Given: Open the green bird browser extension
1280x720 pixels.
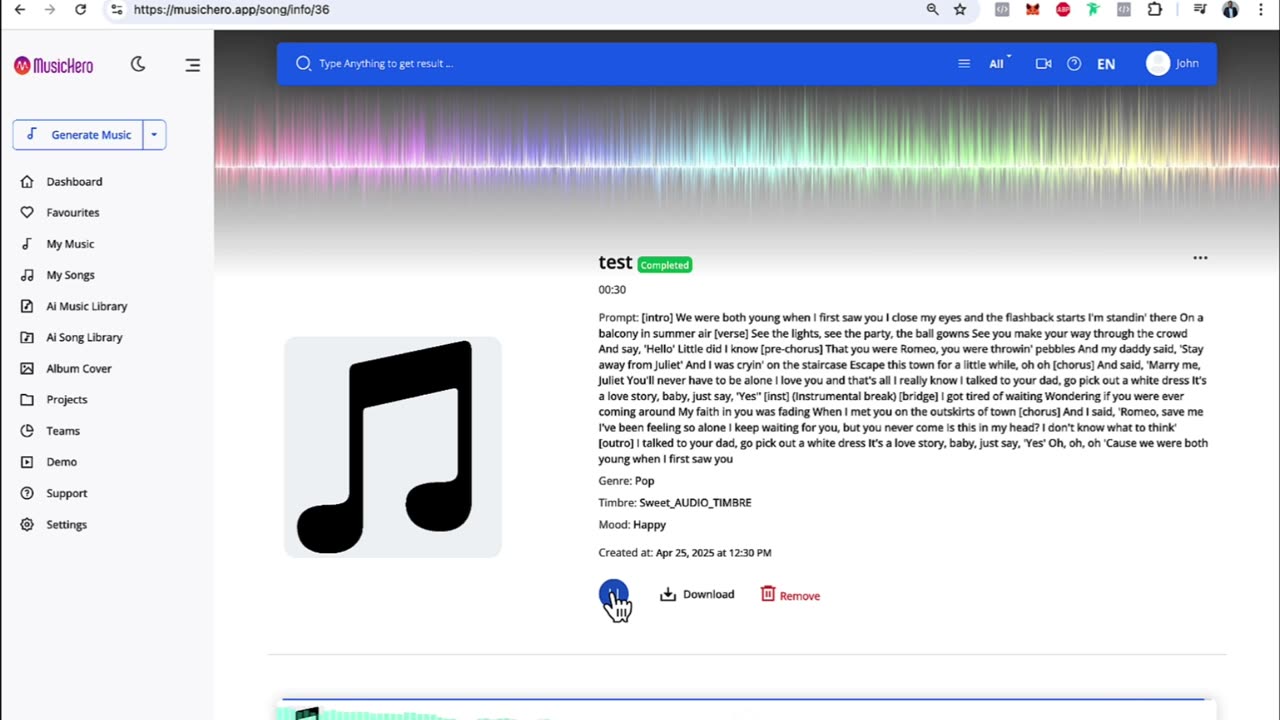Looking at the screenshot, I should click(x=1093, y=9).
